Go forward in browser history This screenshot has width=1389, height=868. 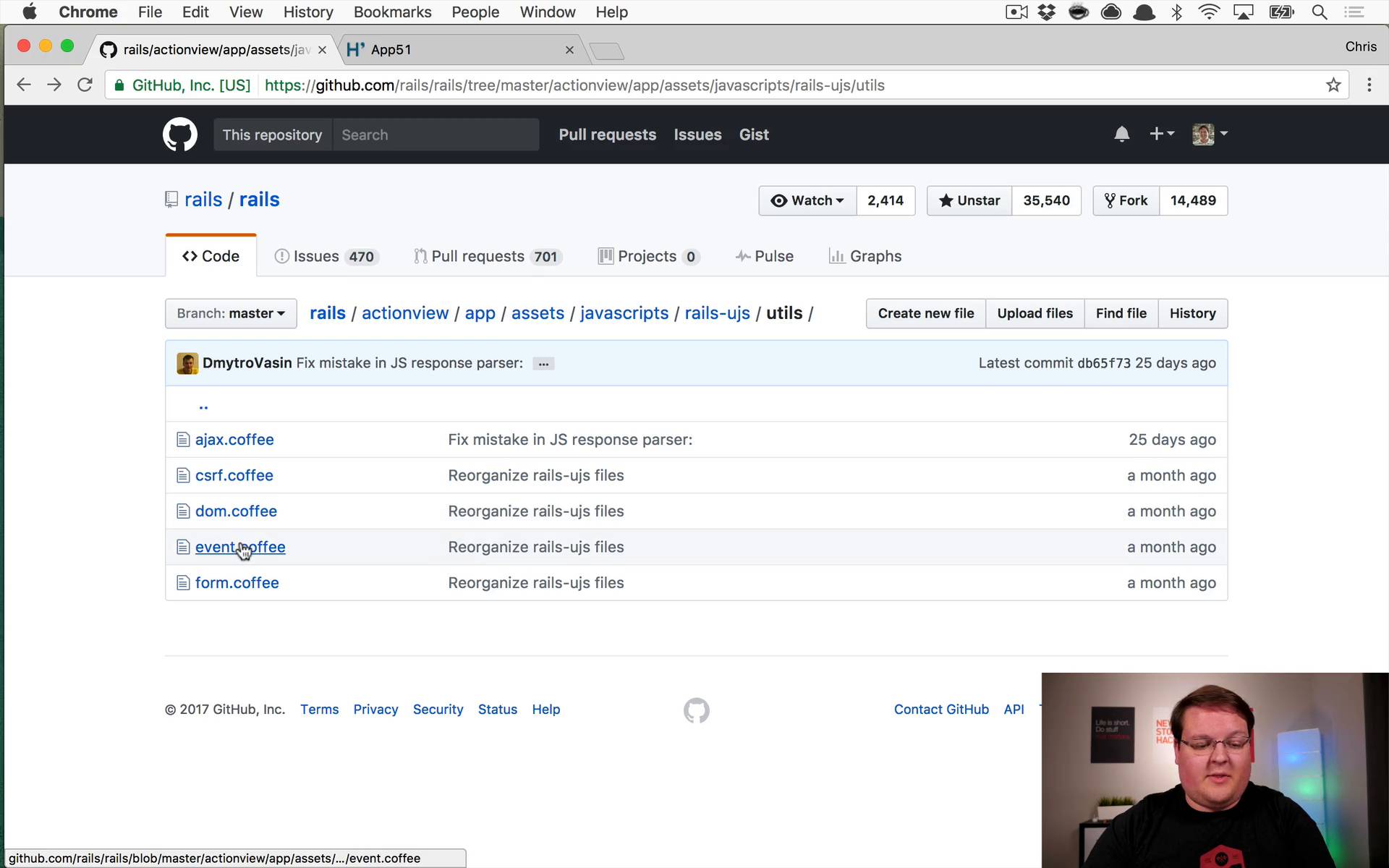[x=54, y=85]
